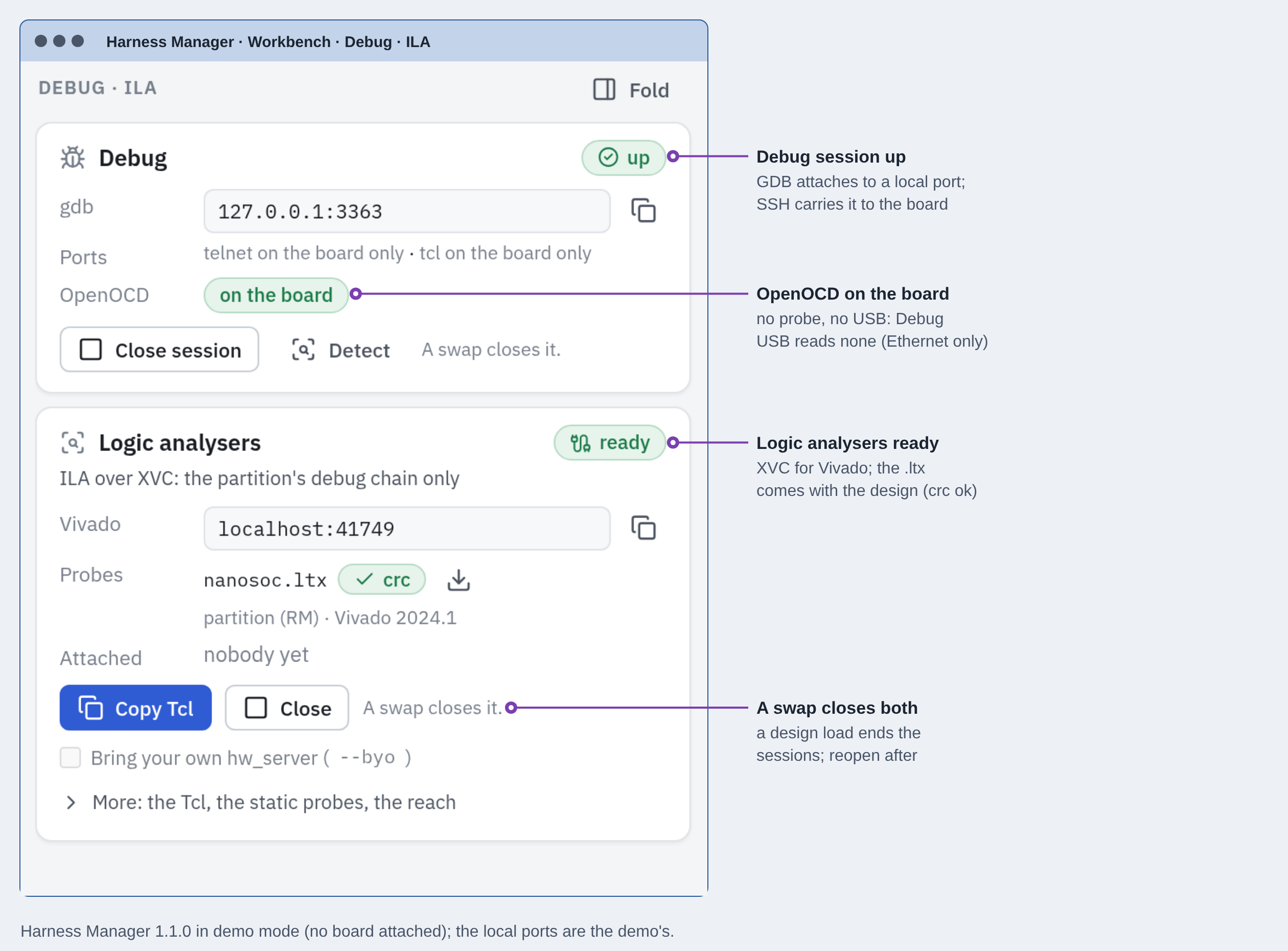Click the crc verified badge

pyautogui.click(x=382, y=579)
